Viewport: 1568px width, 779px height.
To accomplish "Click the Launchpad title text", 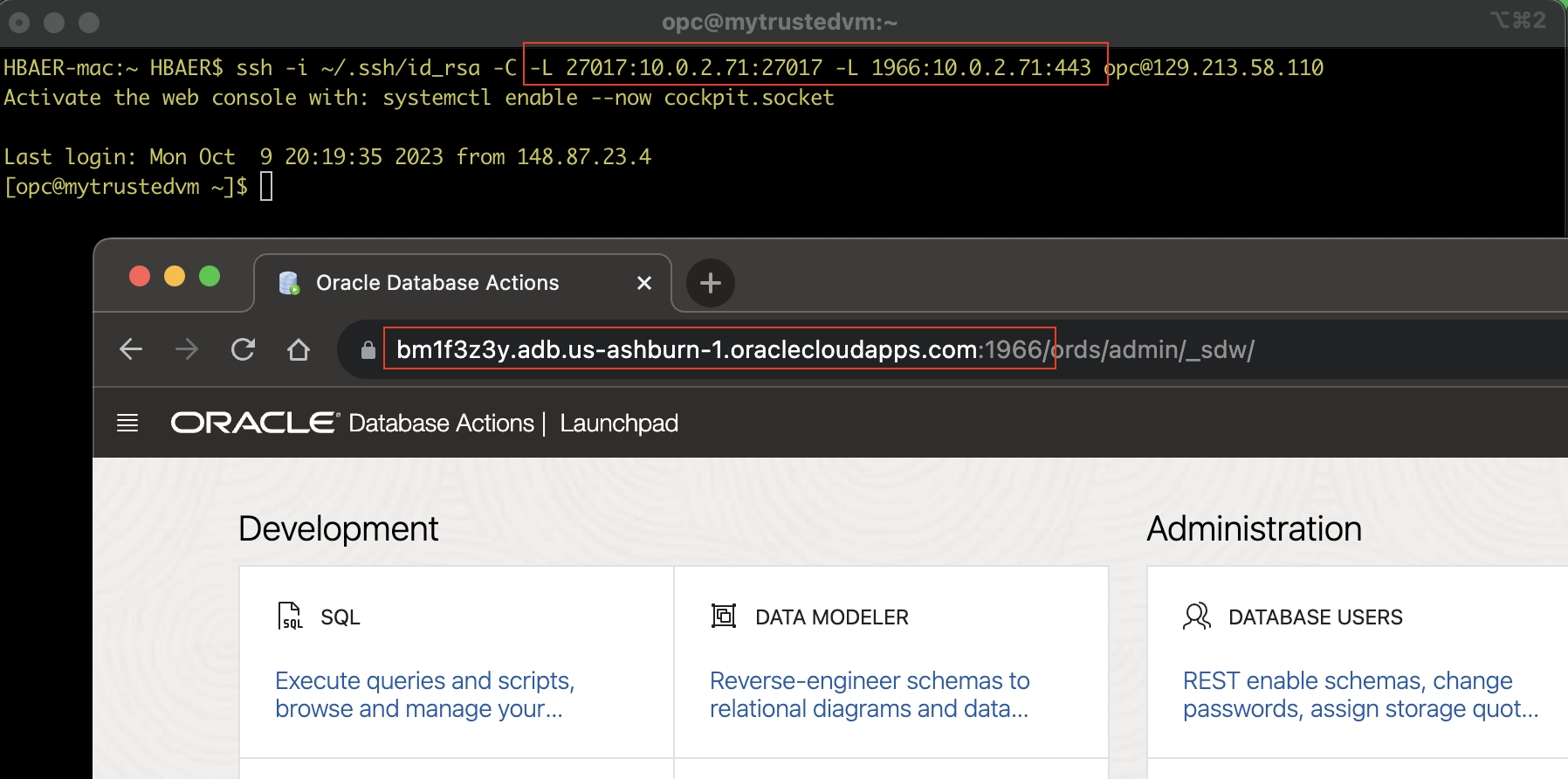I will click(x=619, y=424).
